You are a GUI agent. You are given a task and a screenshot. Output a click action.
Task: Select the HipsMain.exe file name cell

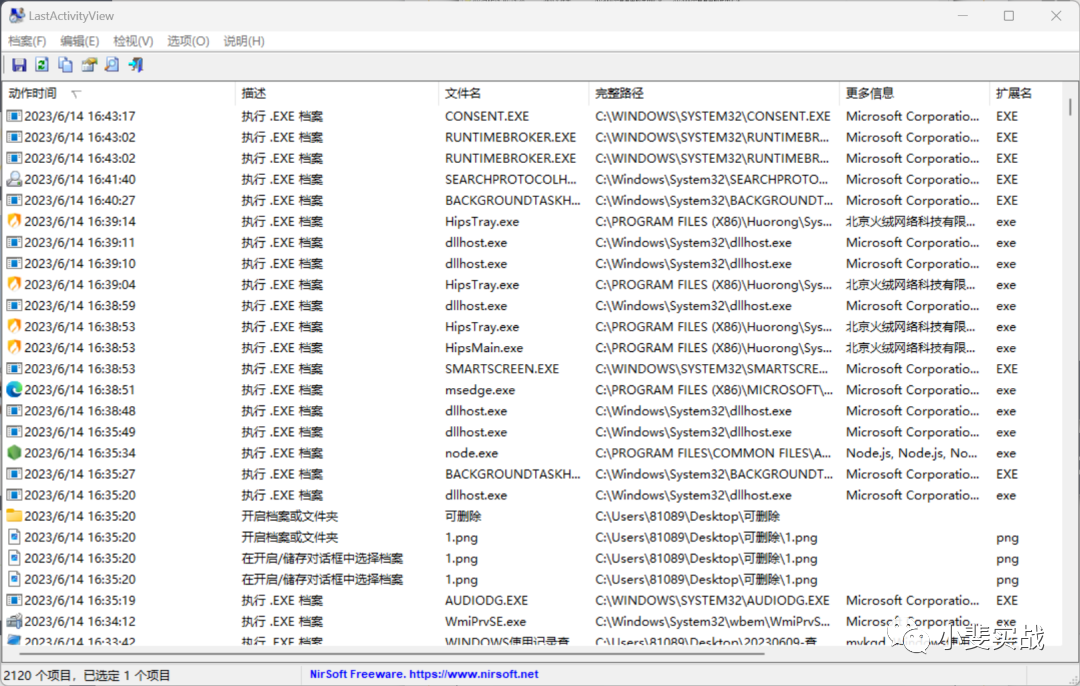[484, 348]
